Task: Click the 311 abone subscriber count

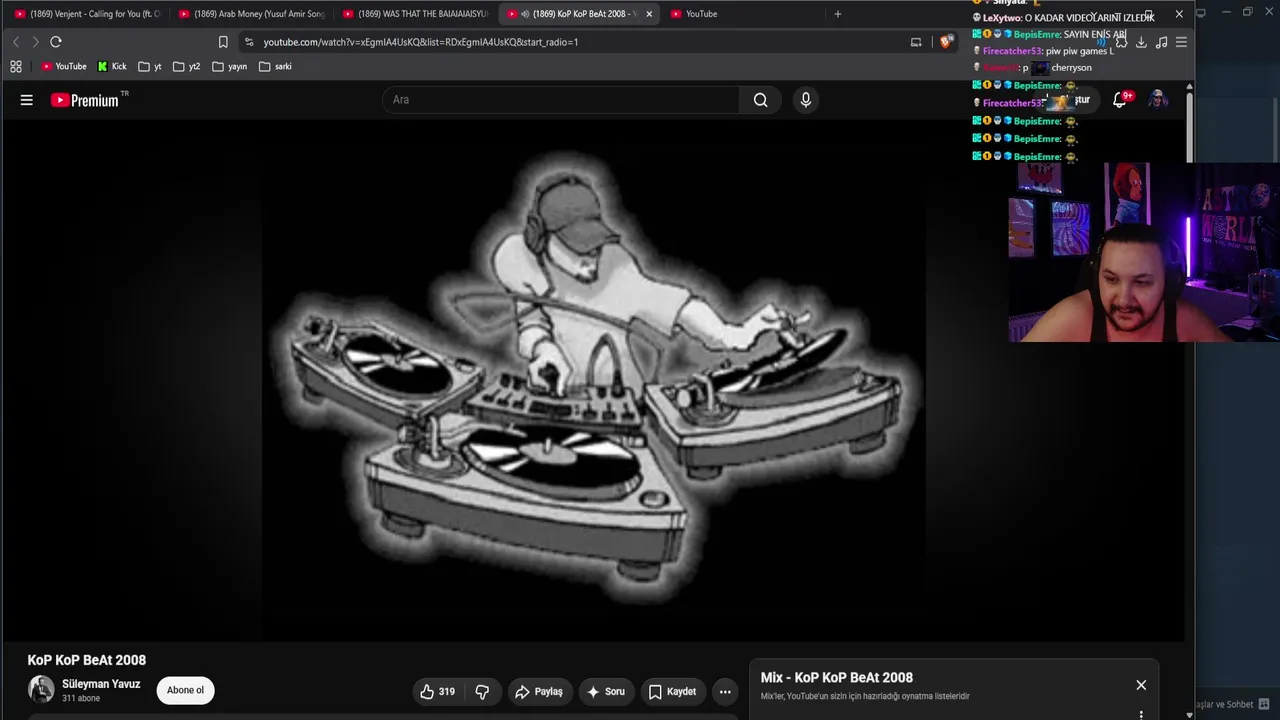Action: (x=81, y=699)
